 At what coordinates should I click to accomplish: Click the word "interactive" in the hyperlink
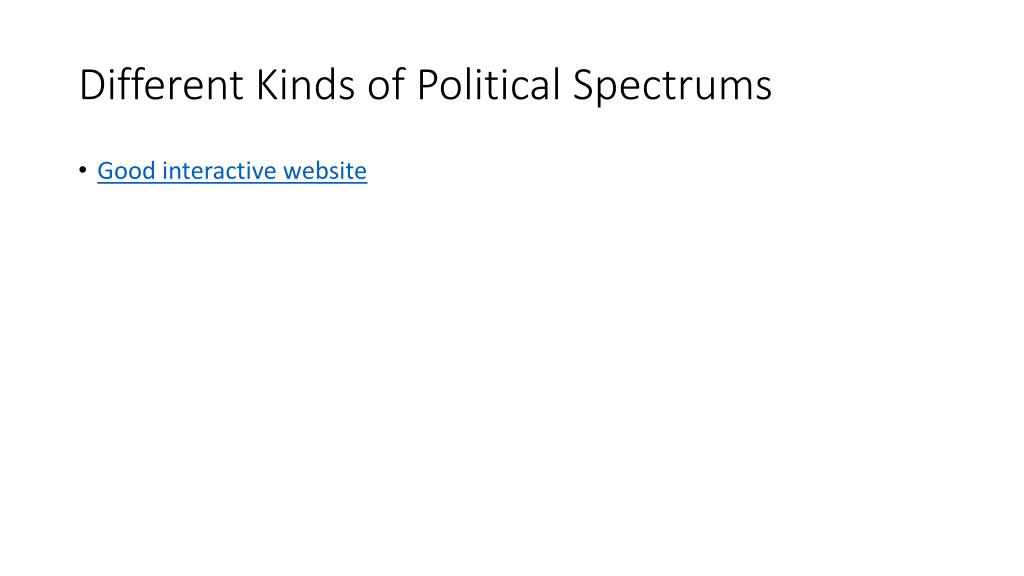pos(219,170)
